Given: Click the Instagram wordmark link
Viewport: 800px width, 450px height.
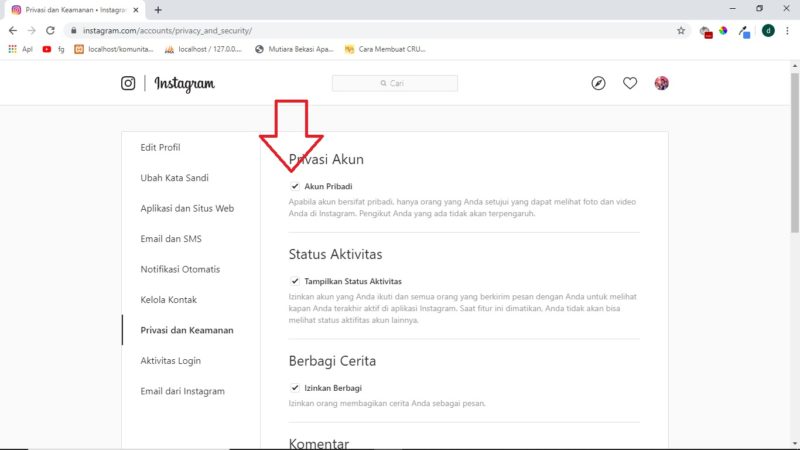Looking at the screenshot, I should [x=185, y=84].
